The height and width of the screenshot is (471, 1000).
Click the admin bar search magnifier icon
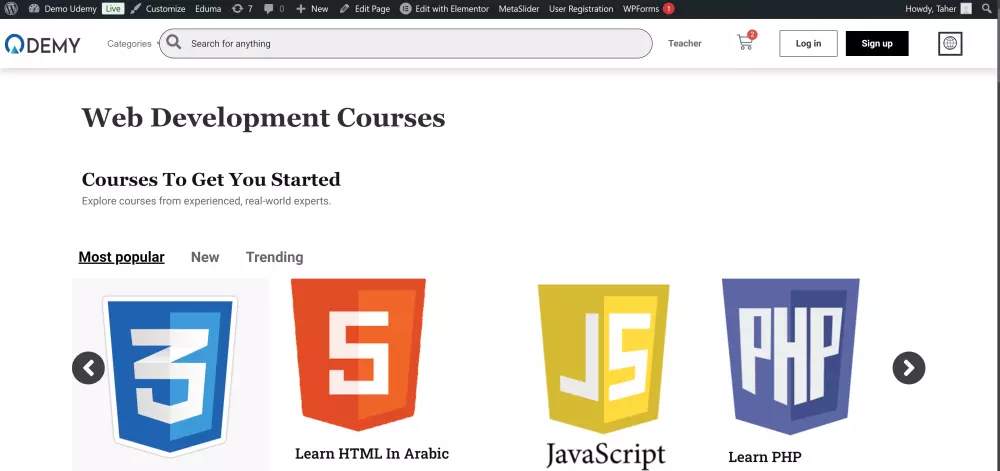tap(987, 9)
